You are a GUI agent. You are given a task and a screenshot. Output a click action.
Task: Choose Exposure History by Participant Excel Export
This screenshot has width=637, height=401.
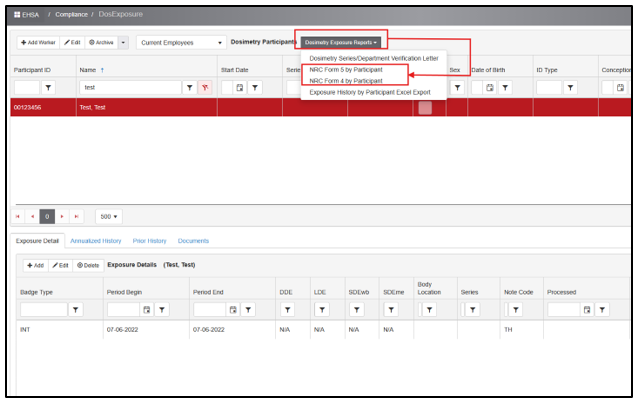[369, 92]
